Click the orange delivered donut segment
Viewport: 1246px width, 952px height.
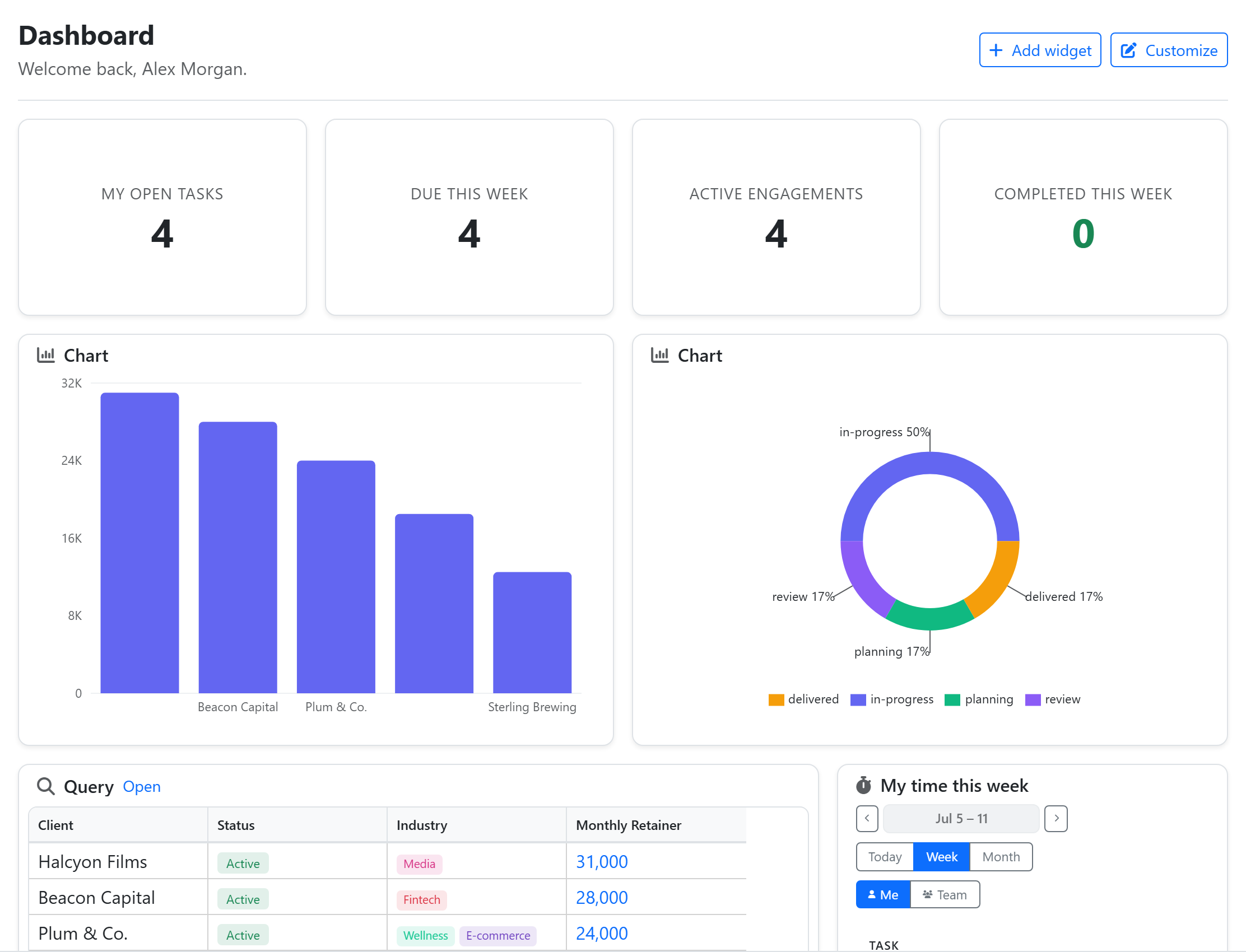click(x=997, y=580)
